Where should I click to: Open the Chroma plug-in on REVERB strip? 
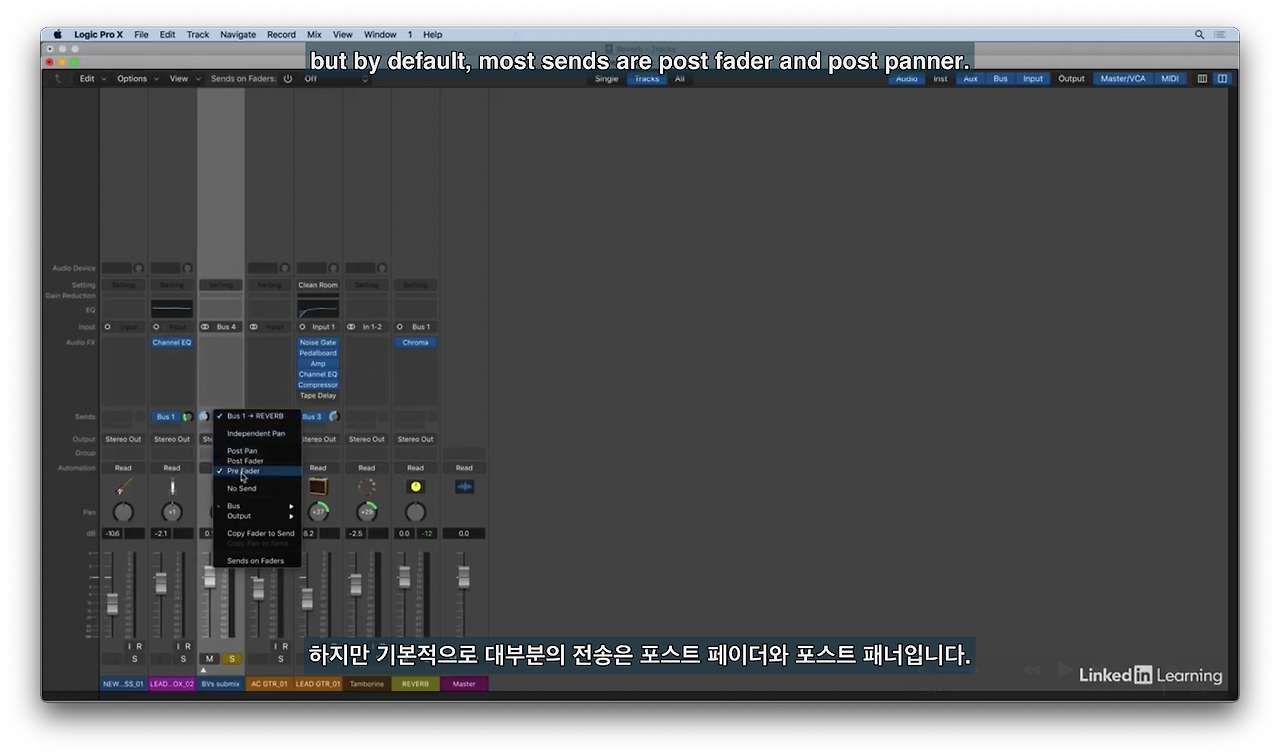pos(415,343)
